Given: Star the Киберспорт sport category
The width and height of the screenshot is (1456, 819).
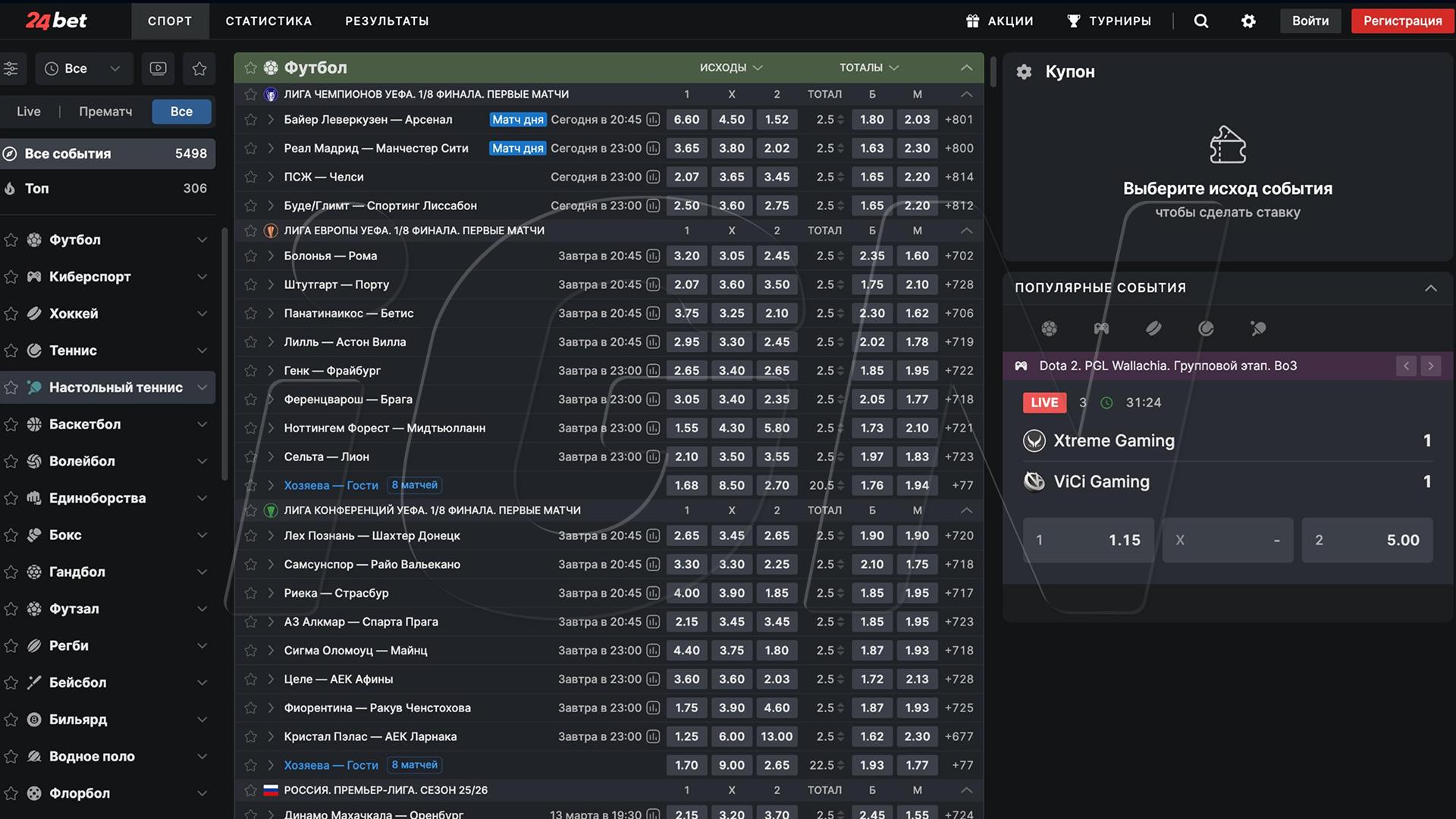Looking at the screenshot, I should point(11,277).
